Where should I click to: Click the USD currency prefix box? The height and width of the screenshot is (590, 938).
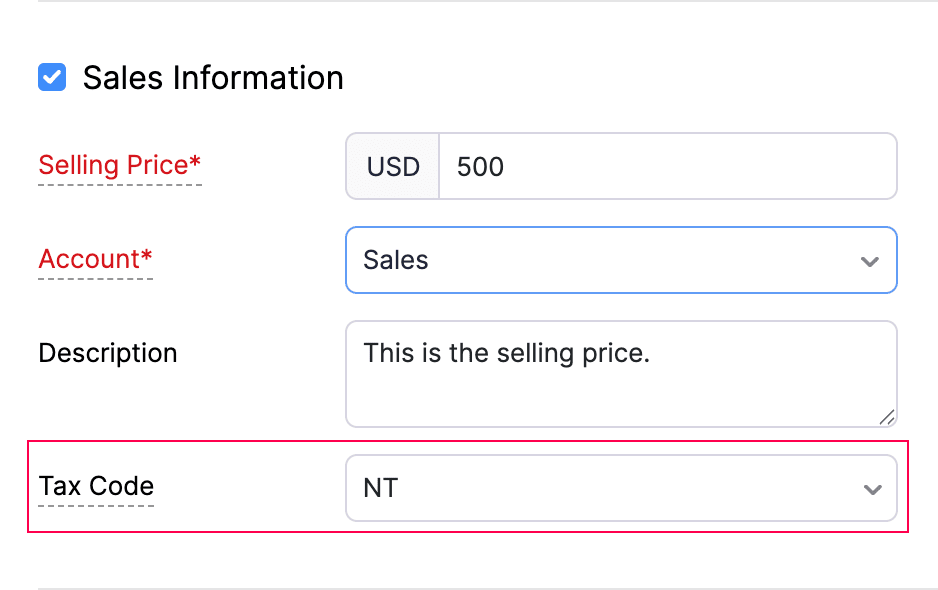[x=392, y=166]
